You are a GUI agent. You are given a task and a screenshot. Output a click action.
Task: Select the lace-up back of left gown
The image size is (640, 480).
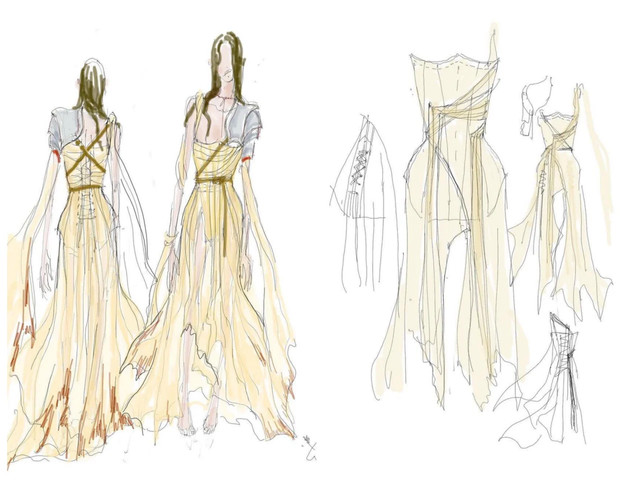pyautogui.click(x=92, y=205)
